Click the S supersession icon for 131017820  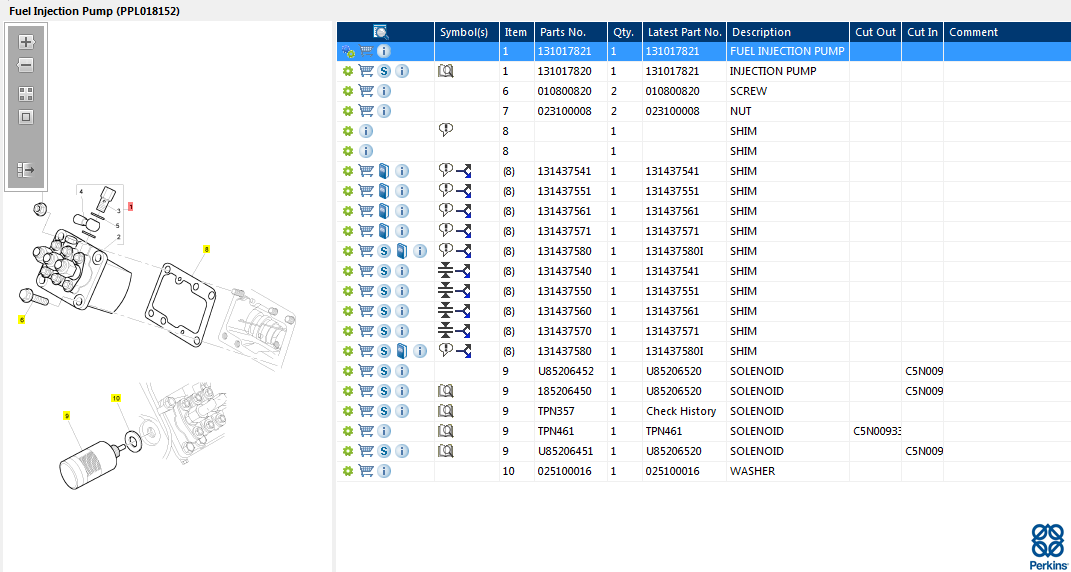click(x=384, y=71)
